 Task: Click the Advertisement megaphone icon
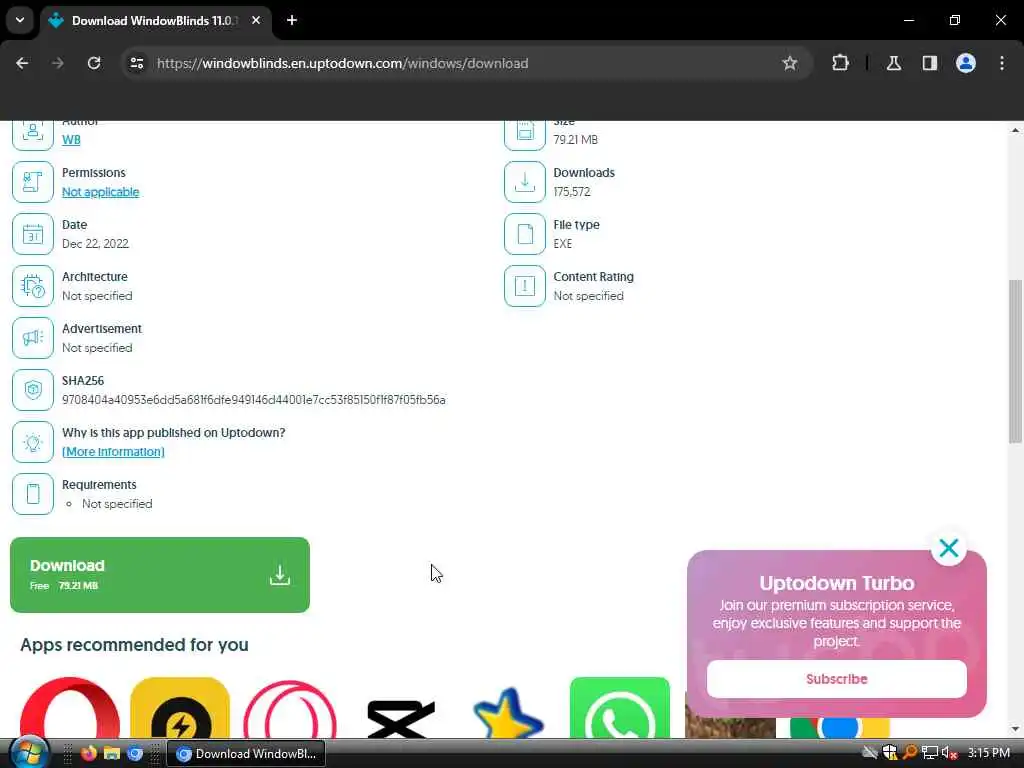(x=33, y=338)
